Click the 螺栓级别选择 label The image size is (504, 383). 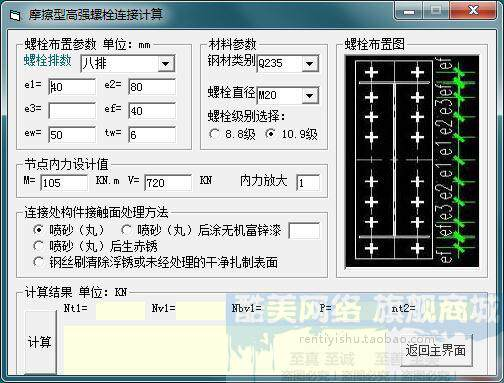click(x=247, y=116)
